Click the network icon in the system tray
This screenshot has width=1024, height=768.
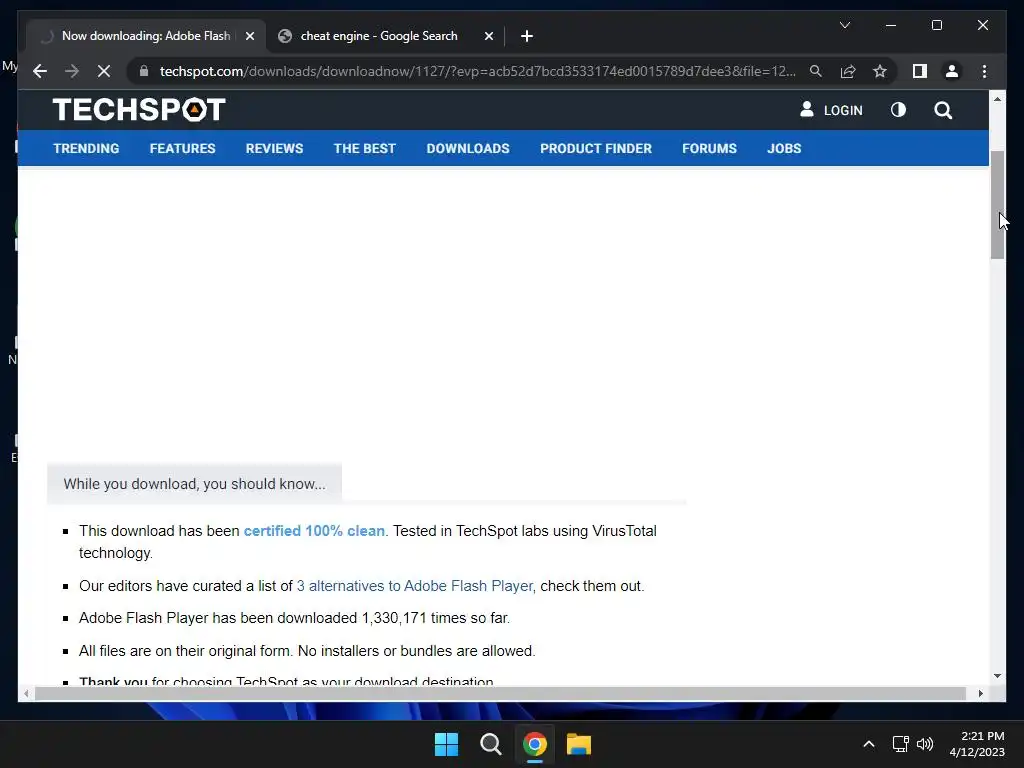901,744
